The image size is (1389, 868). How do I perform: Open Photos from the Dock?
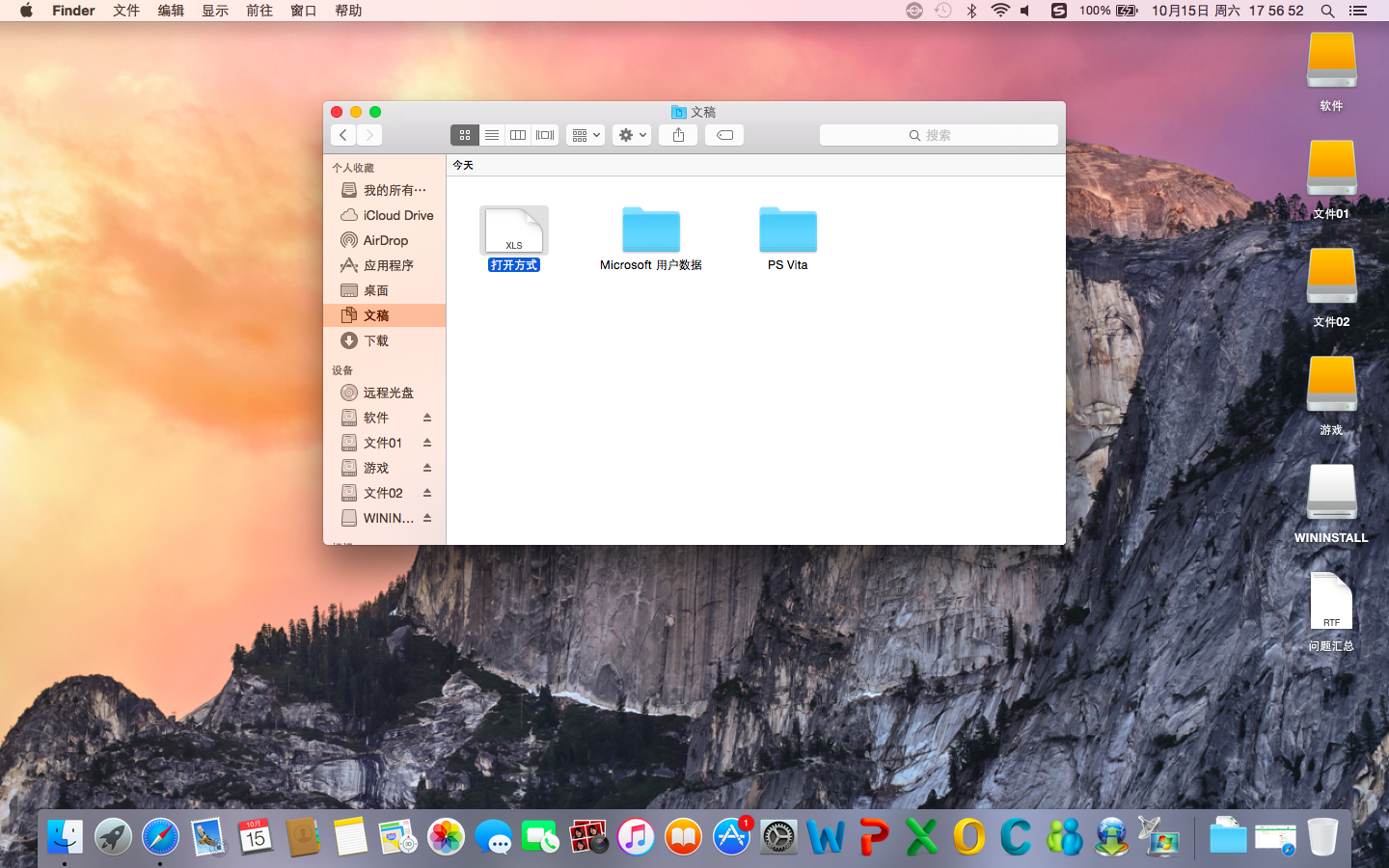[447, 836]
